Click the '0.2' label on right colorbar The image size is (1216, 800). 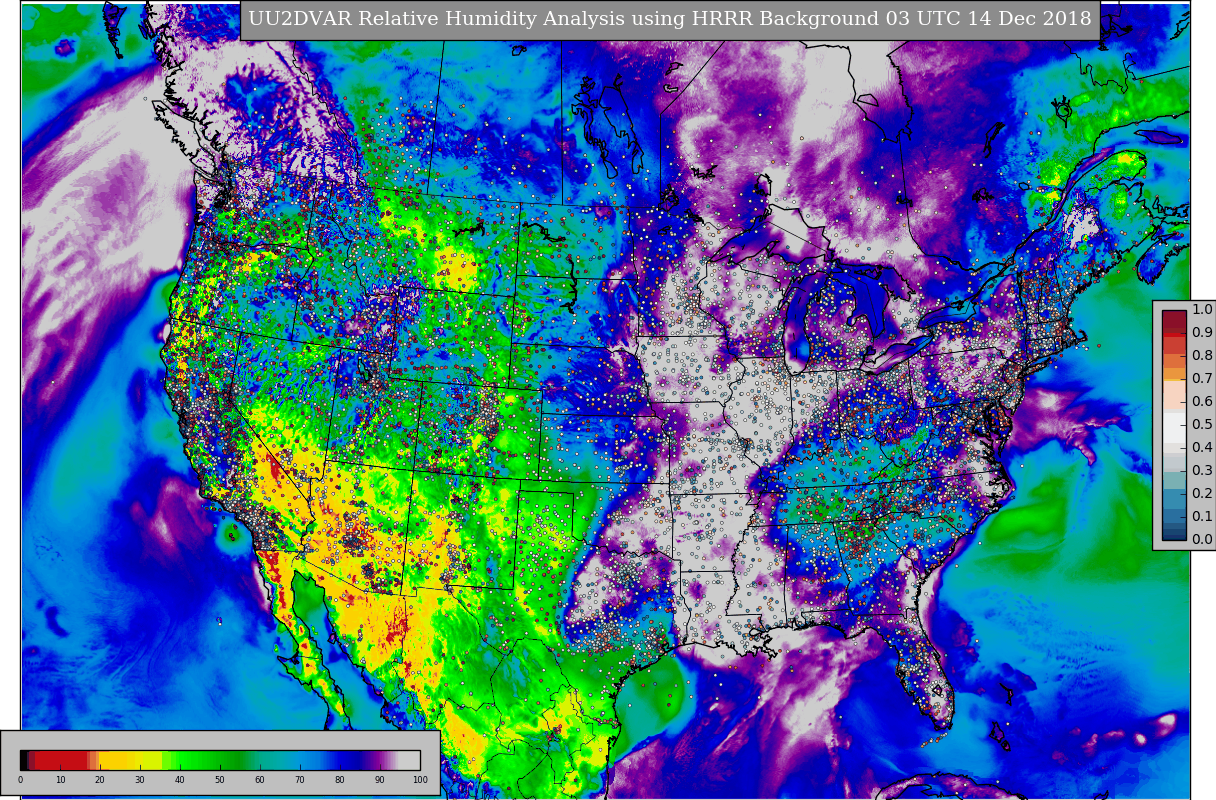click(x=1202, y=493)
